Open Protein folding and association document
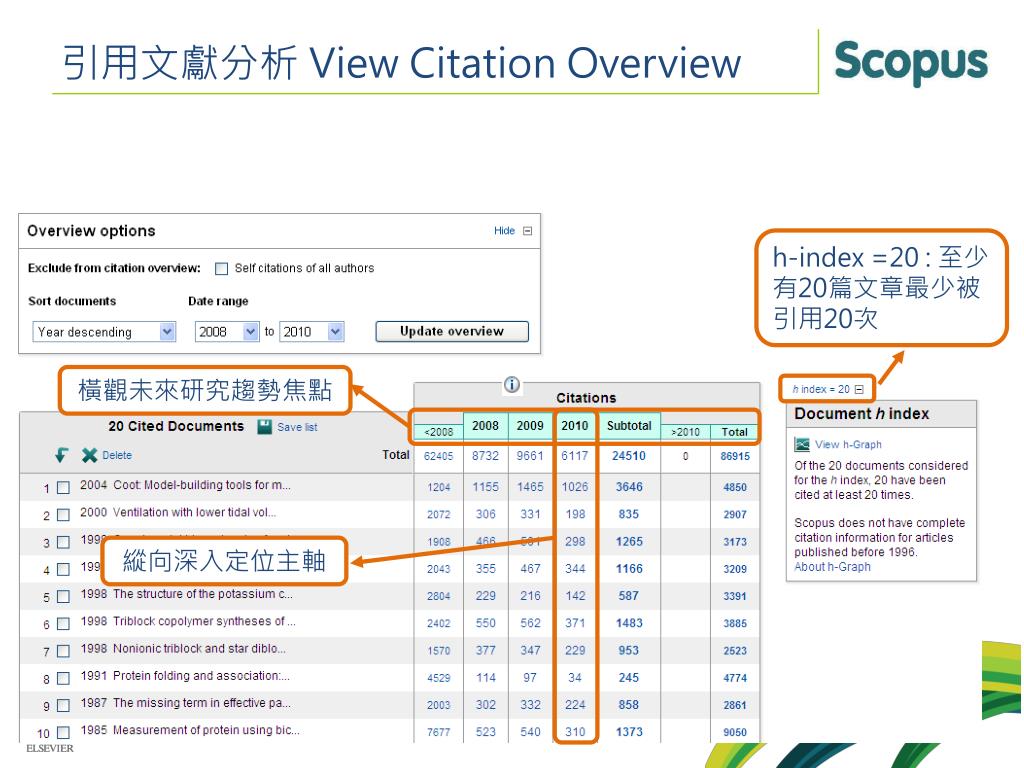 pyautogui.click(x=201, y=676)
